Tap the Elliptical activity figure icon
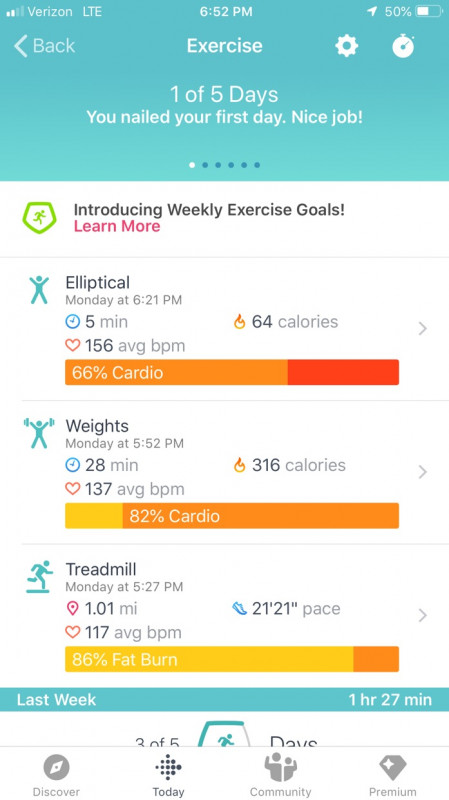 click(39, 290)
